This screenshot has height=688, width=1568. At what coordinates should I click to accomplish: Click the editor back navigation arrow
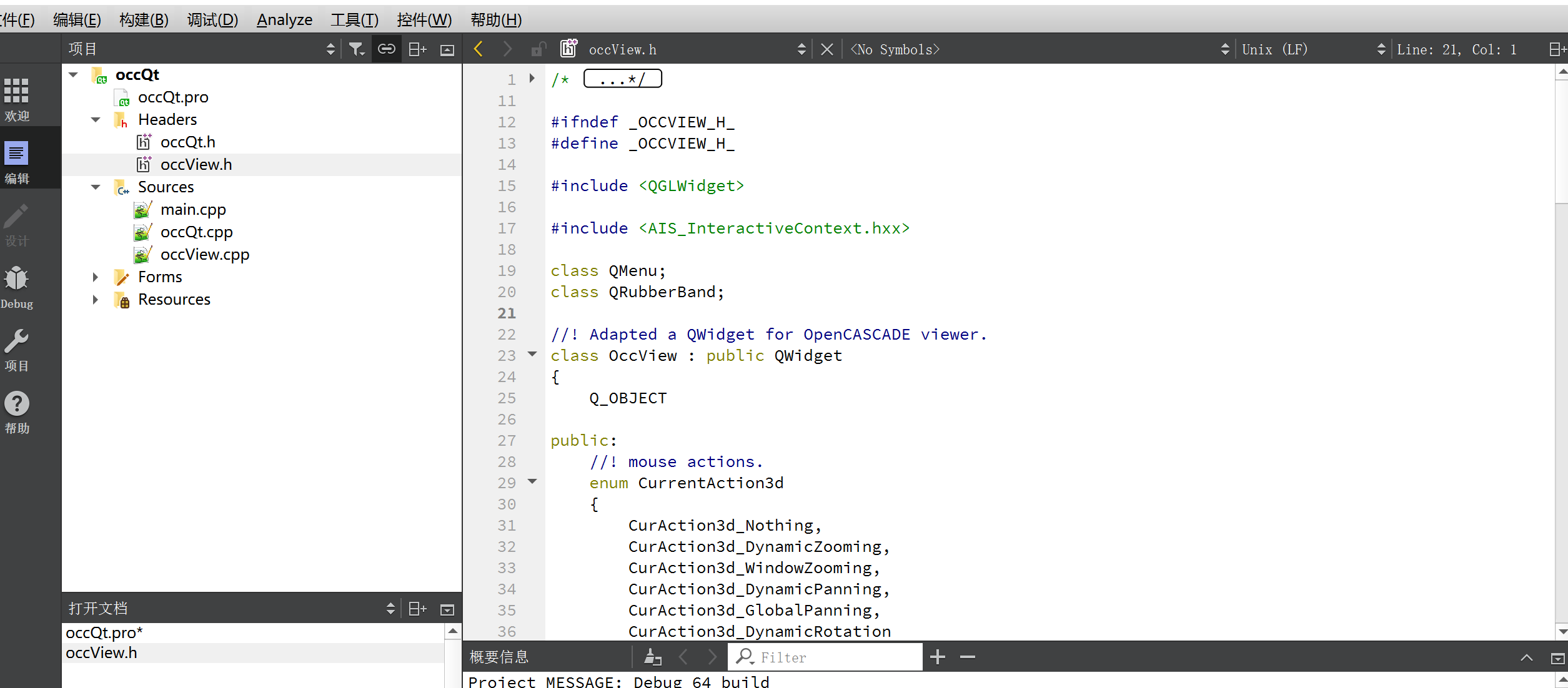(478, 49)
